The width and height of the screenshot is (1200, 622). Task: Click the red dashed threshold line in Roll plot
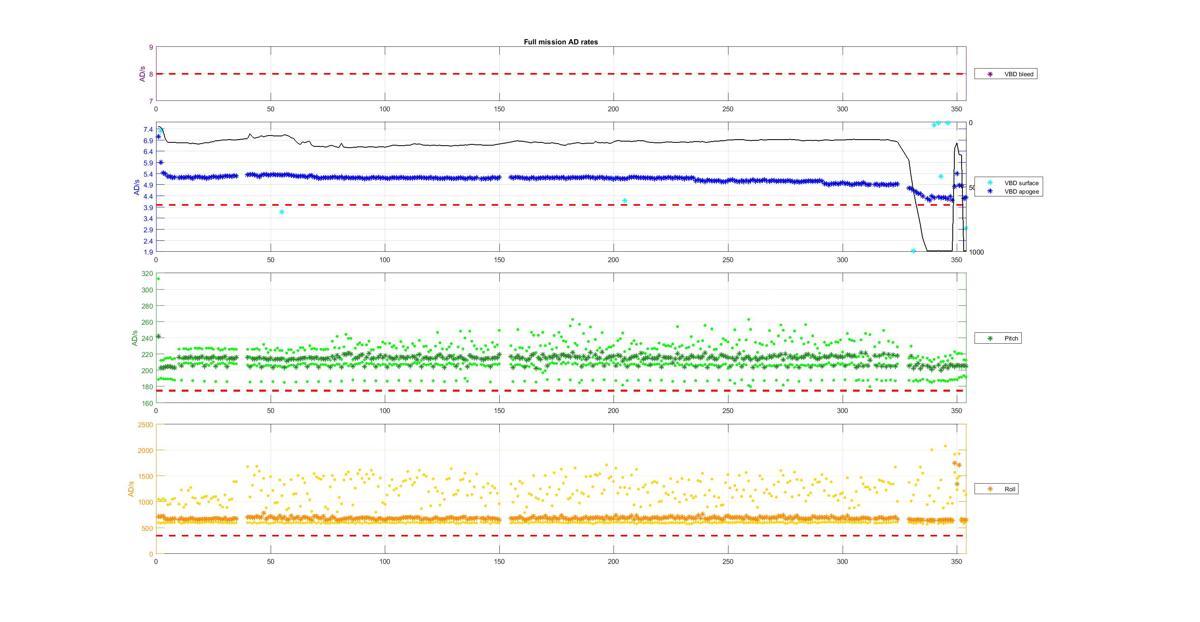(561, 535)
